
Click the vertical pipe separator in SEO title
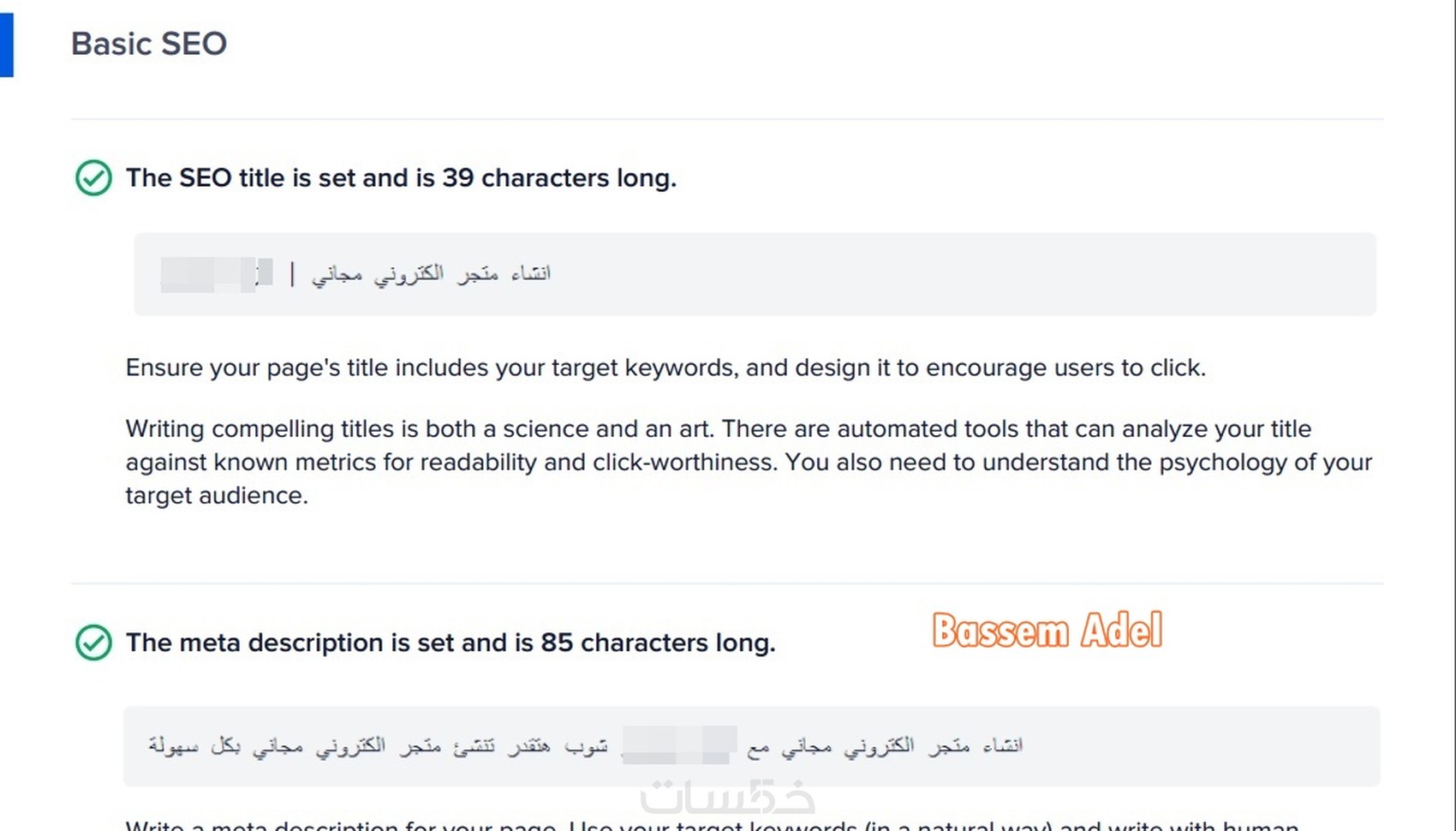point(292,274)
